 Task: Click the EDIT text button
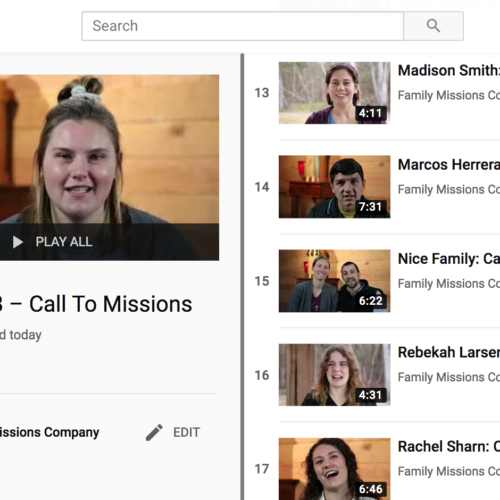tap(186, 432)
